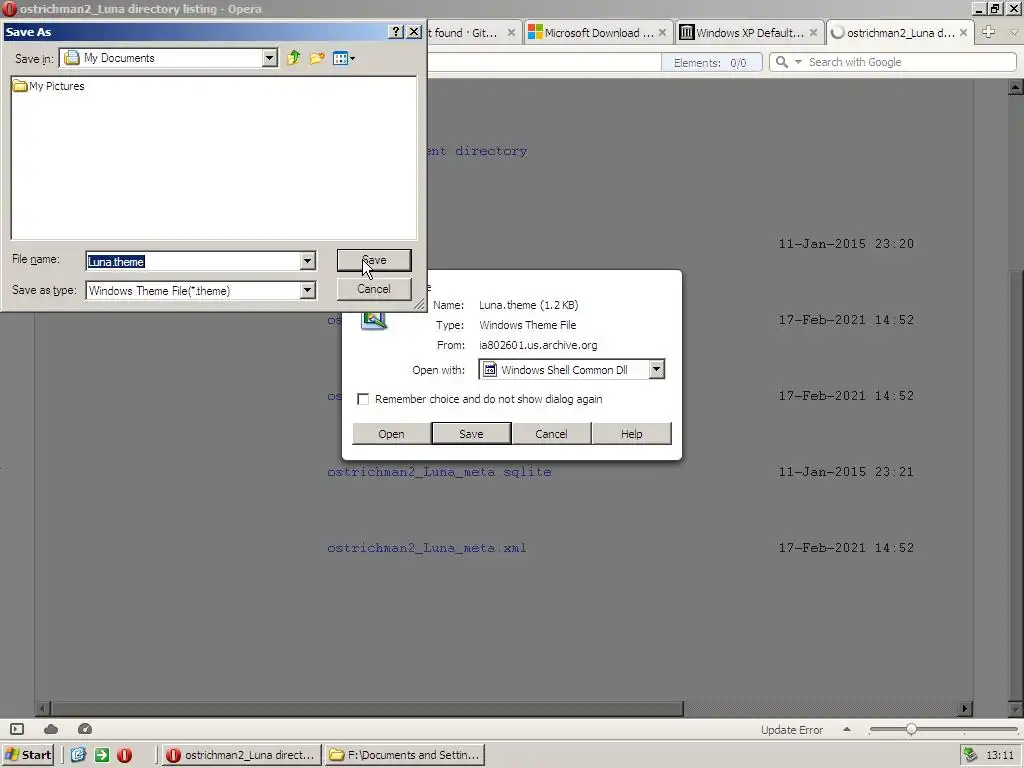Create new folder in Save As dialog
This screenshot has height=768, width=1024.
[317, 58]
